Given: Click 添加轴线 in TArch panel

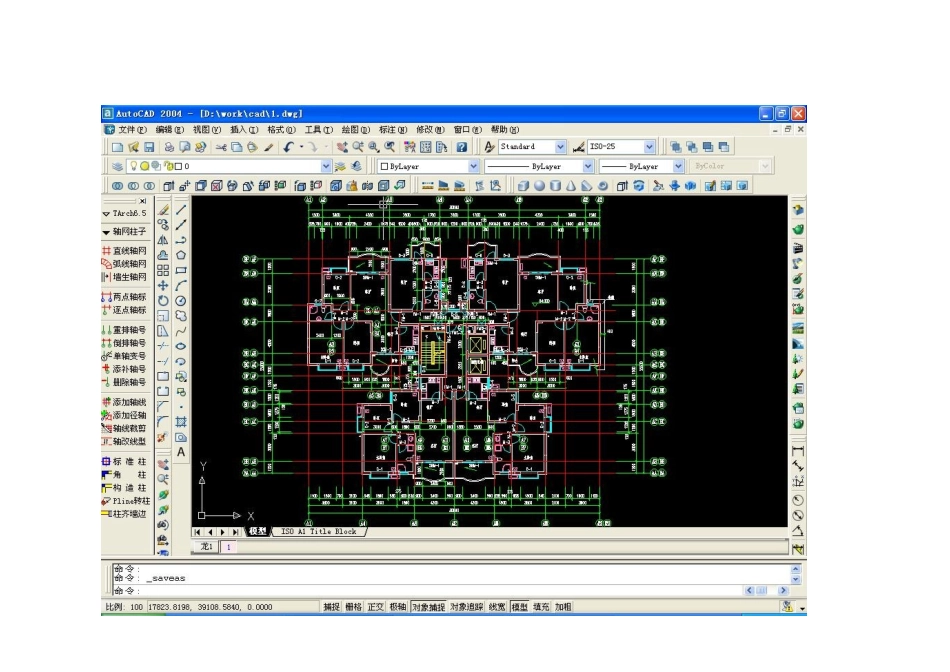Looking at the screenshot, I should click(x=125, y=402).
